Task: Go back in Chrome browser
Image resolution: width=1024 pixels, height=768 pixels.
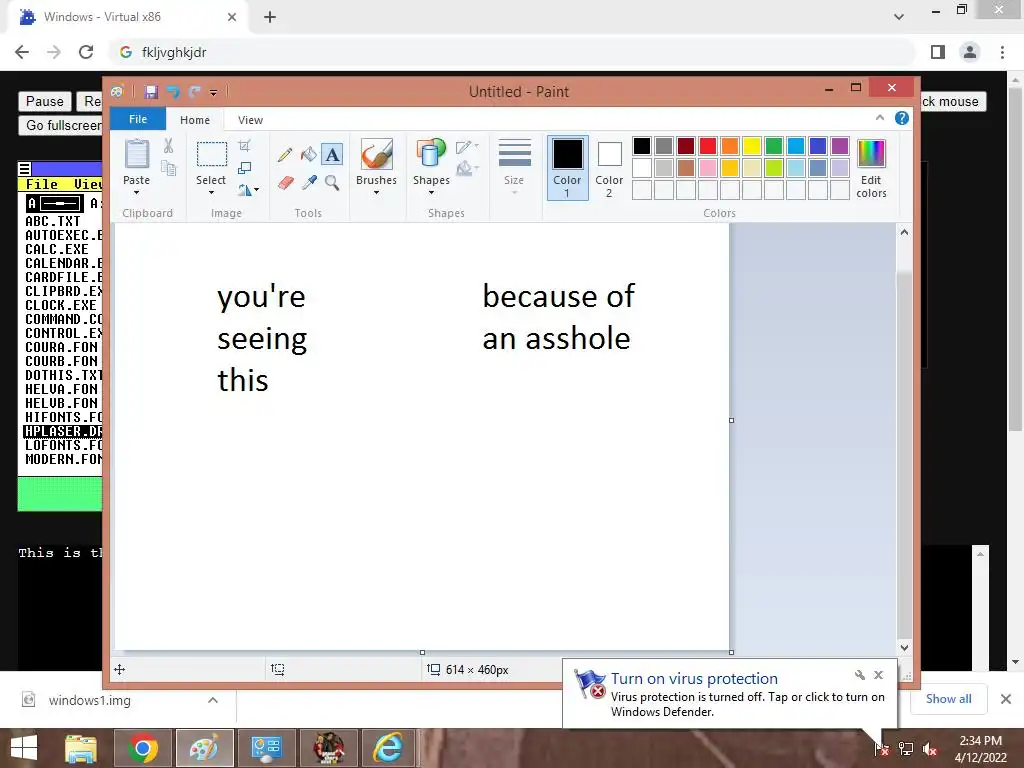Action: point(22,52)
